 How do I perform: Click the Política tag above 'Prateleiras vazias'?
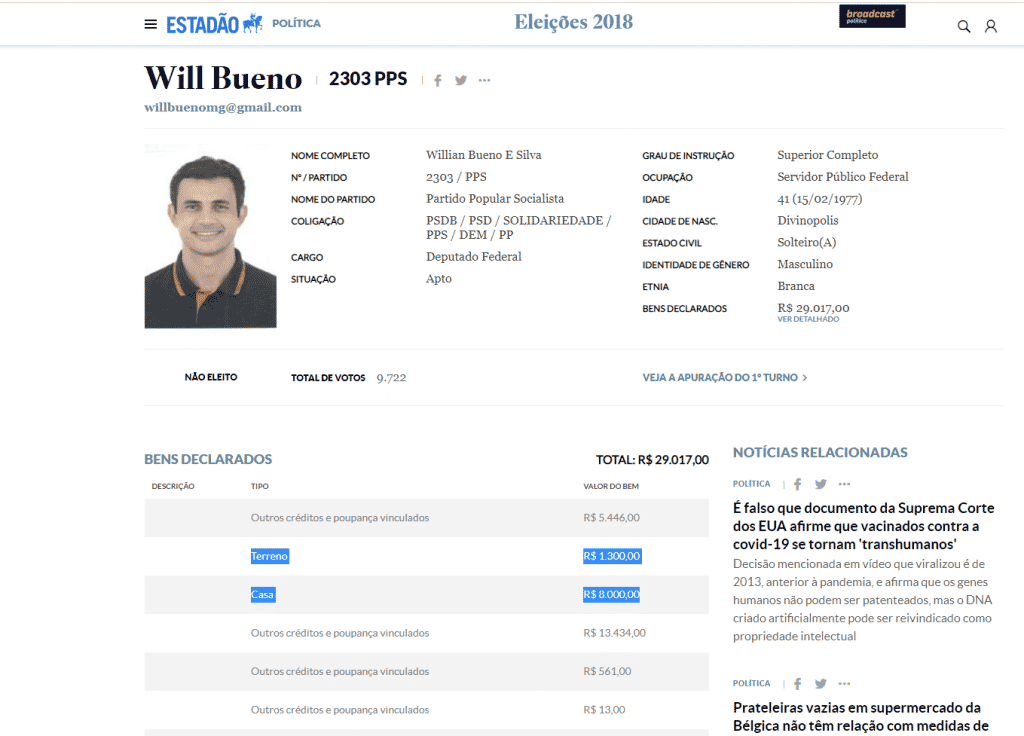click(751, 683)
